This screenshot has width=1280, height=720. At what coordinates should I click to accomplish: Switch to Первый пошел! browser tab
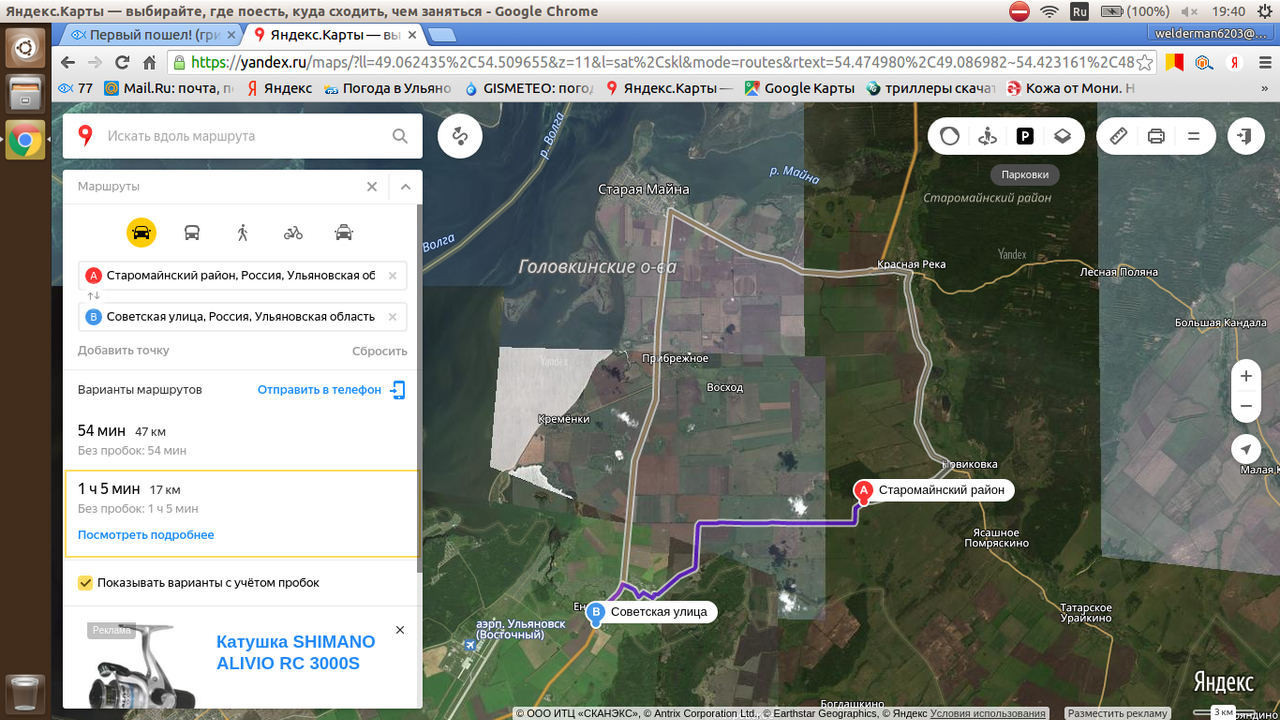pos(152,34)
